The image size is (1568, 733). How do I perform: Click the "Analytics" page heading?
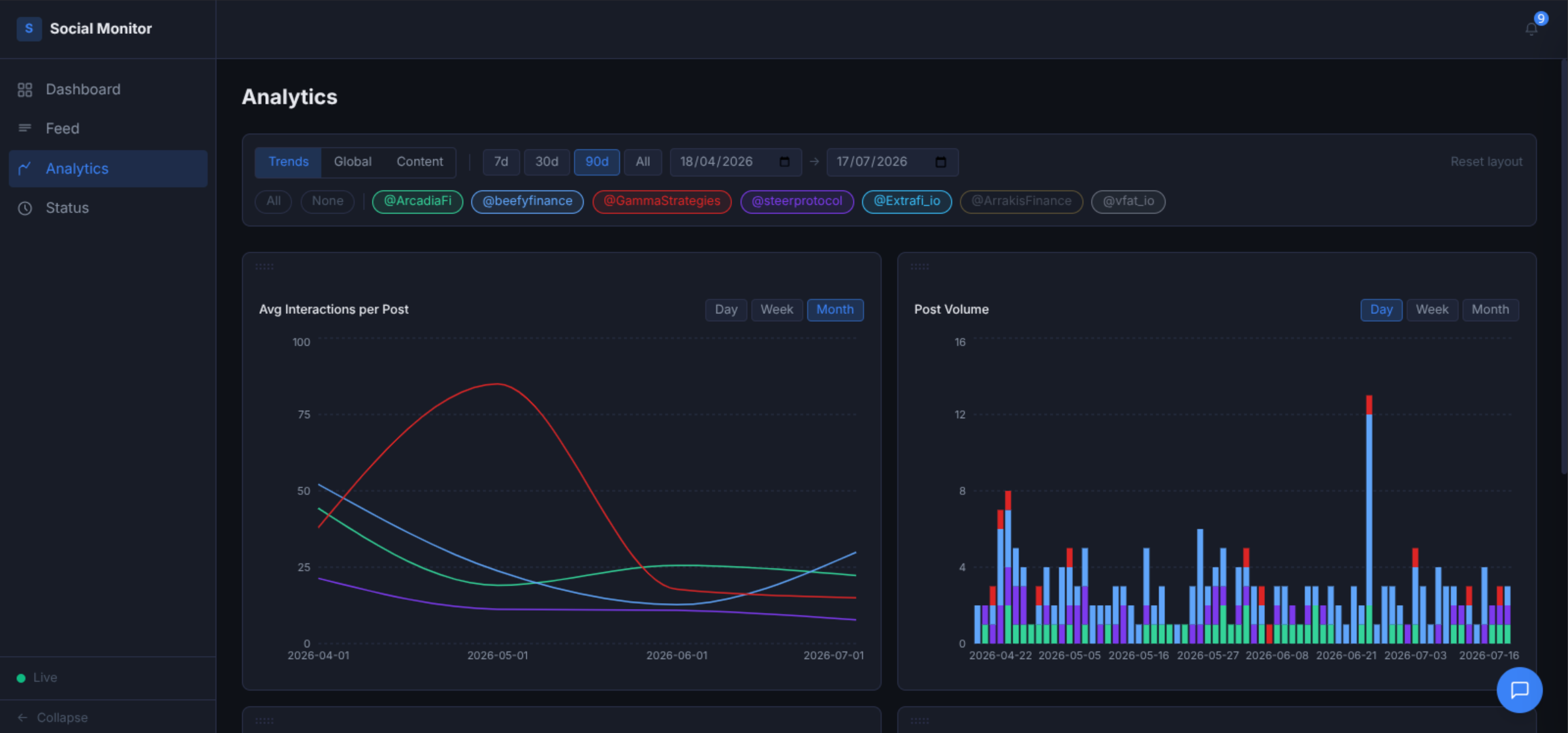click(x=289, y=97)
